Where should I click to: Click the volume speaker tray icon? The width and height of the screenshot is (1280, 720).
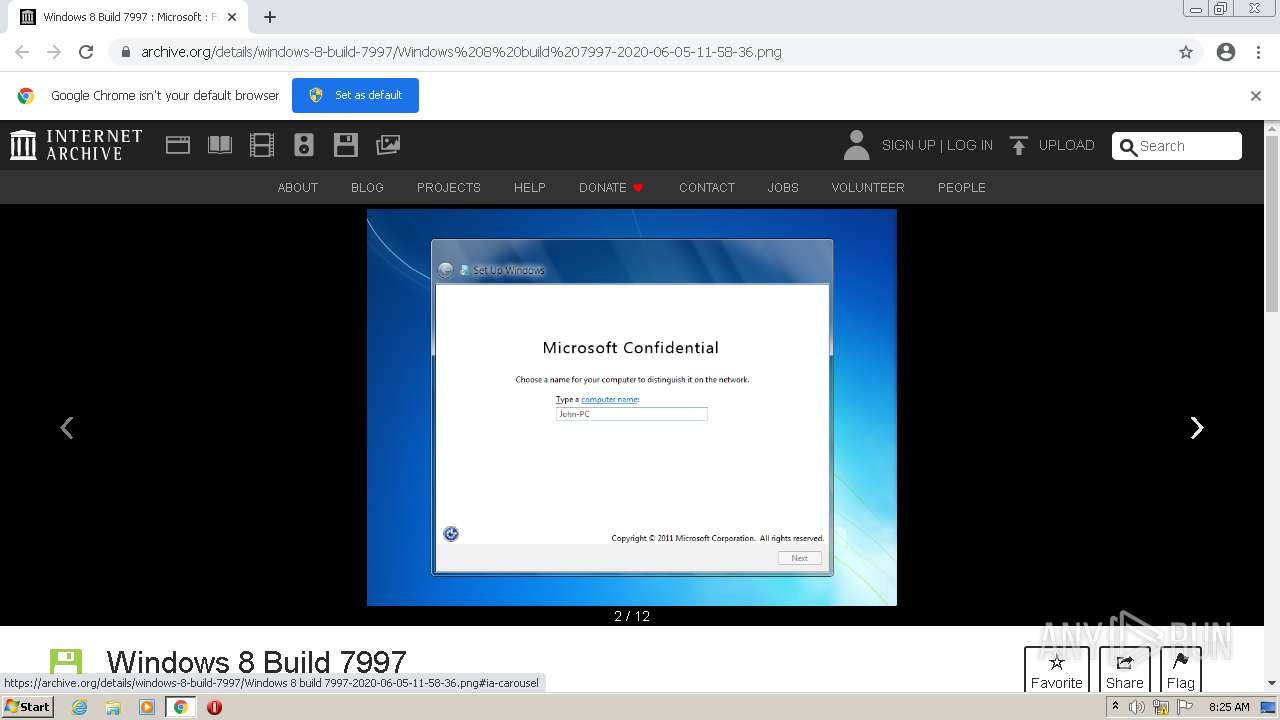(x=1137, y=707)
